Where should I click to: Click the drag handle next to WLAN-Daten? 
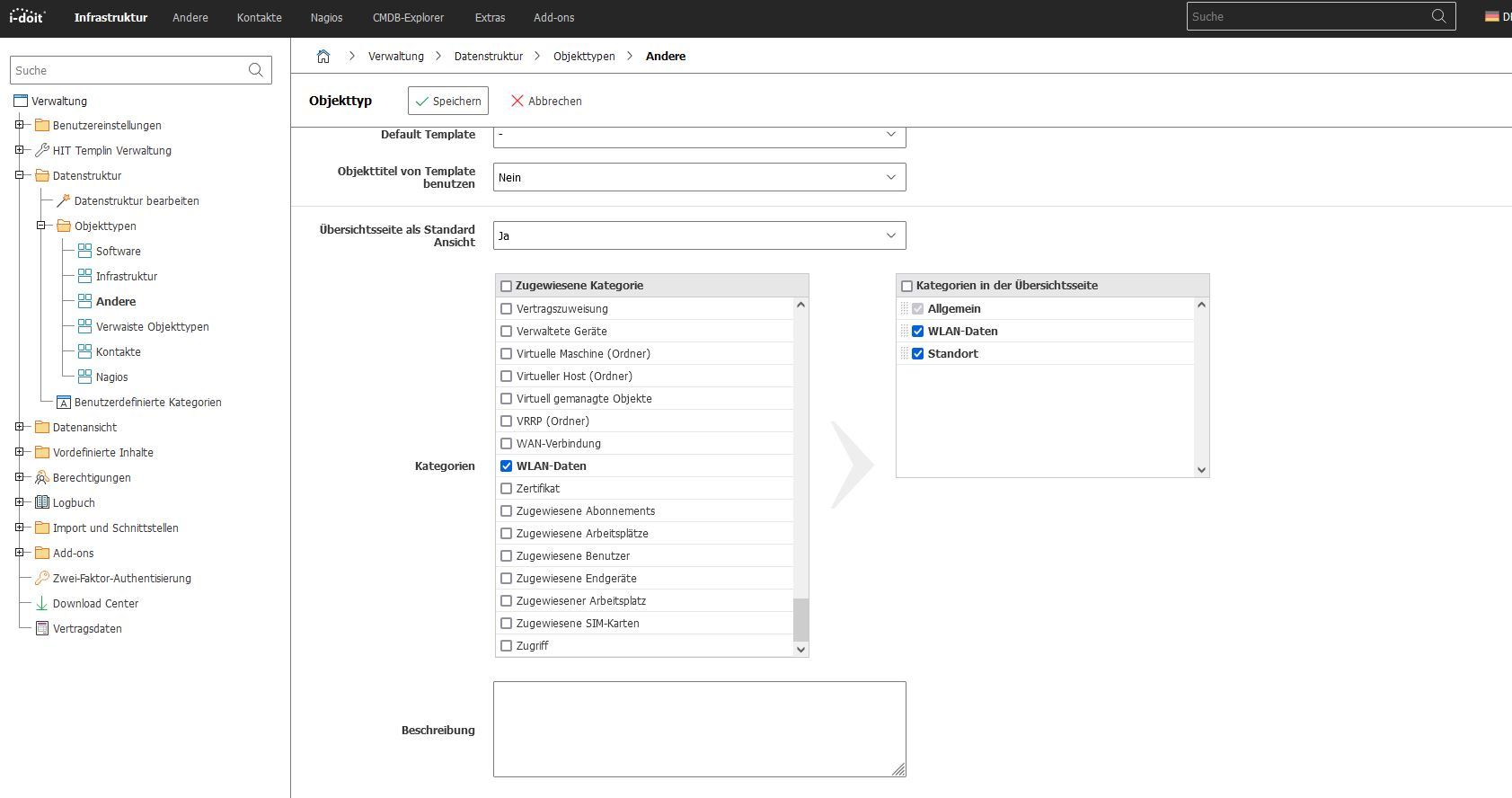[x=904, y=331]
